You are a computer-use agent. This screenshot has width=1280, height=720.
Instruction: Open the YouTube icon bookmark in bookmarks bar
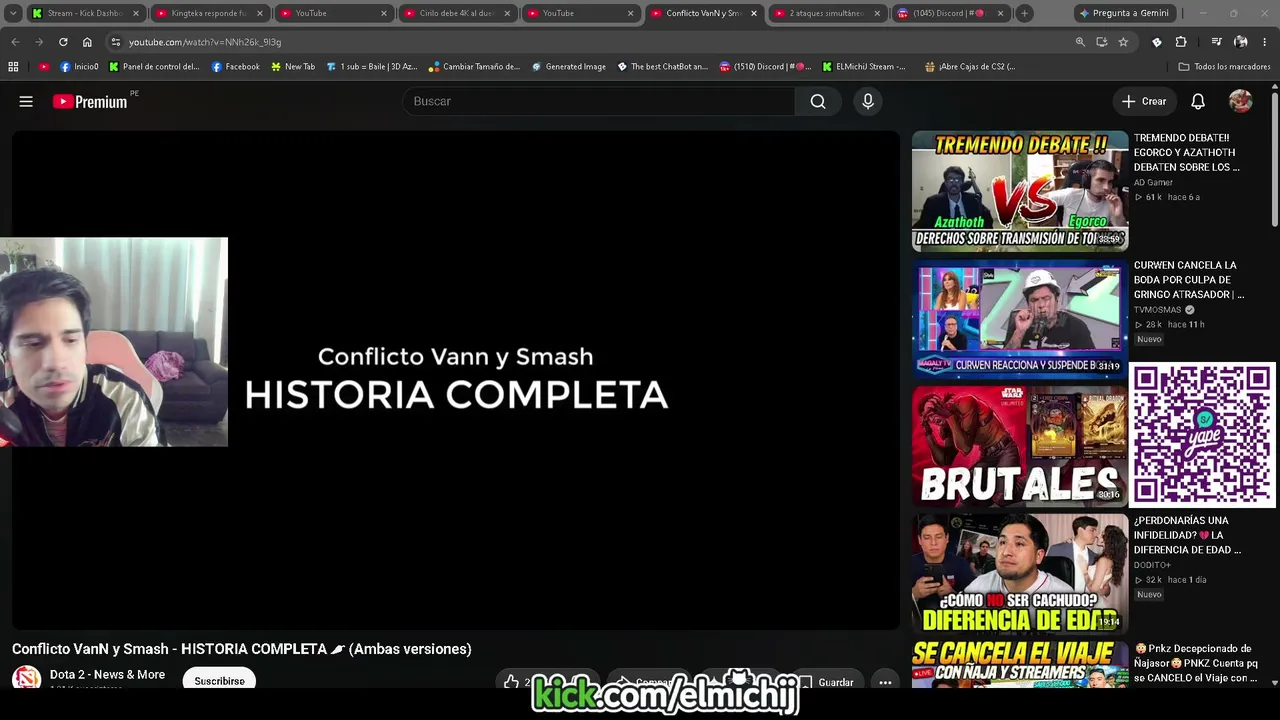point(44,67)
